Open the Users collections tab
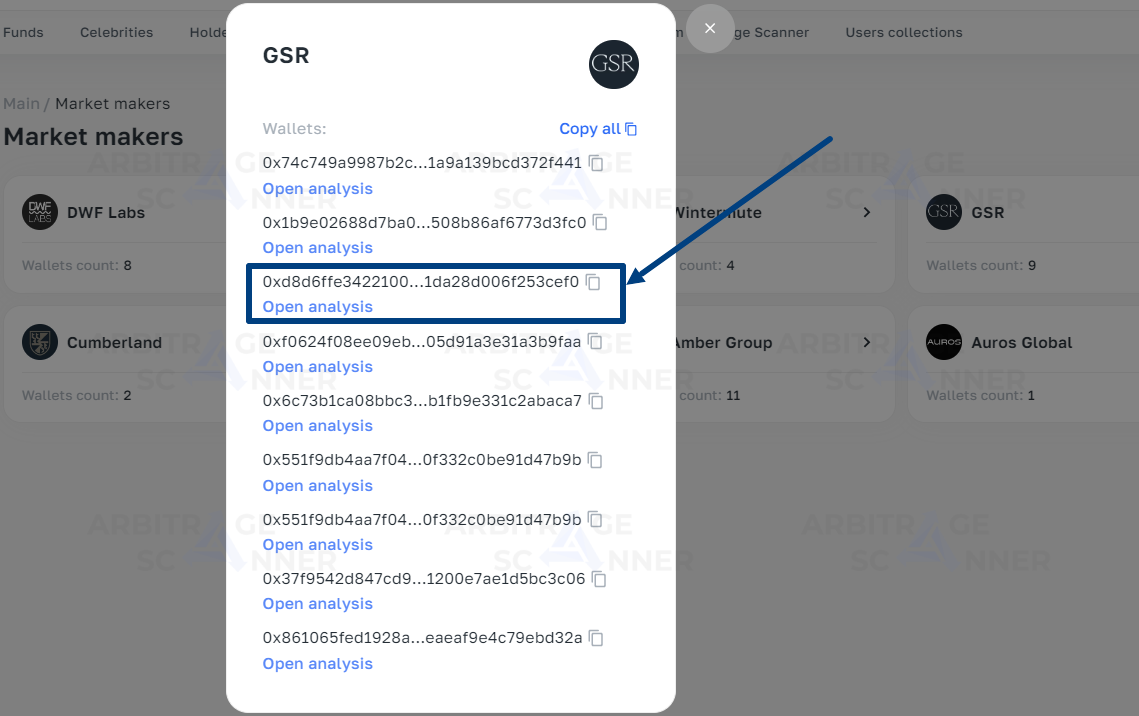 tap(904, 33)
